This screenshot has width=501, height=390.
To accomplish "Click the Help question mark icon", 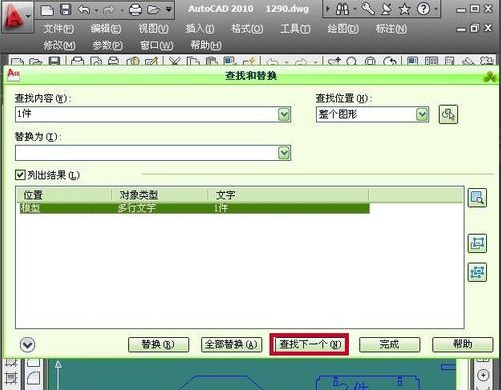I will coord(423,9).
